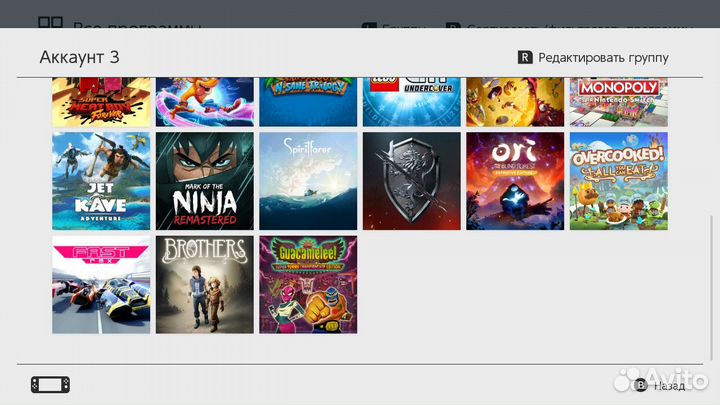Select the Spiritfarer game tile

pos(308,181)
